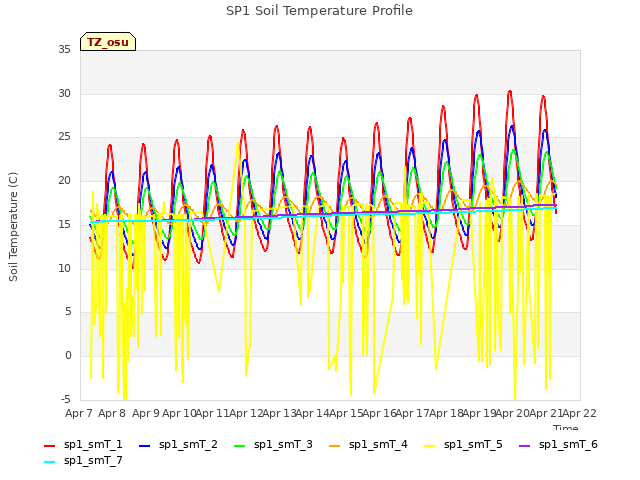Viewport: 640px width, 480px height.
Task: Click the chart title SP1 Soil Temperature Profile
Action: [320, 11]
